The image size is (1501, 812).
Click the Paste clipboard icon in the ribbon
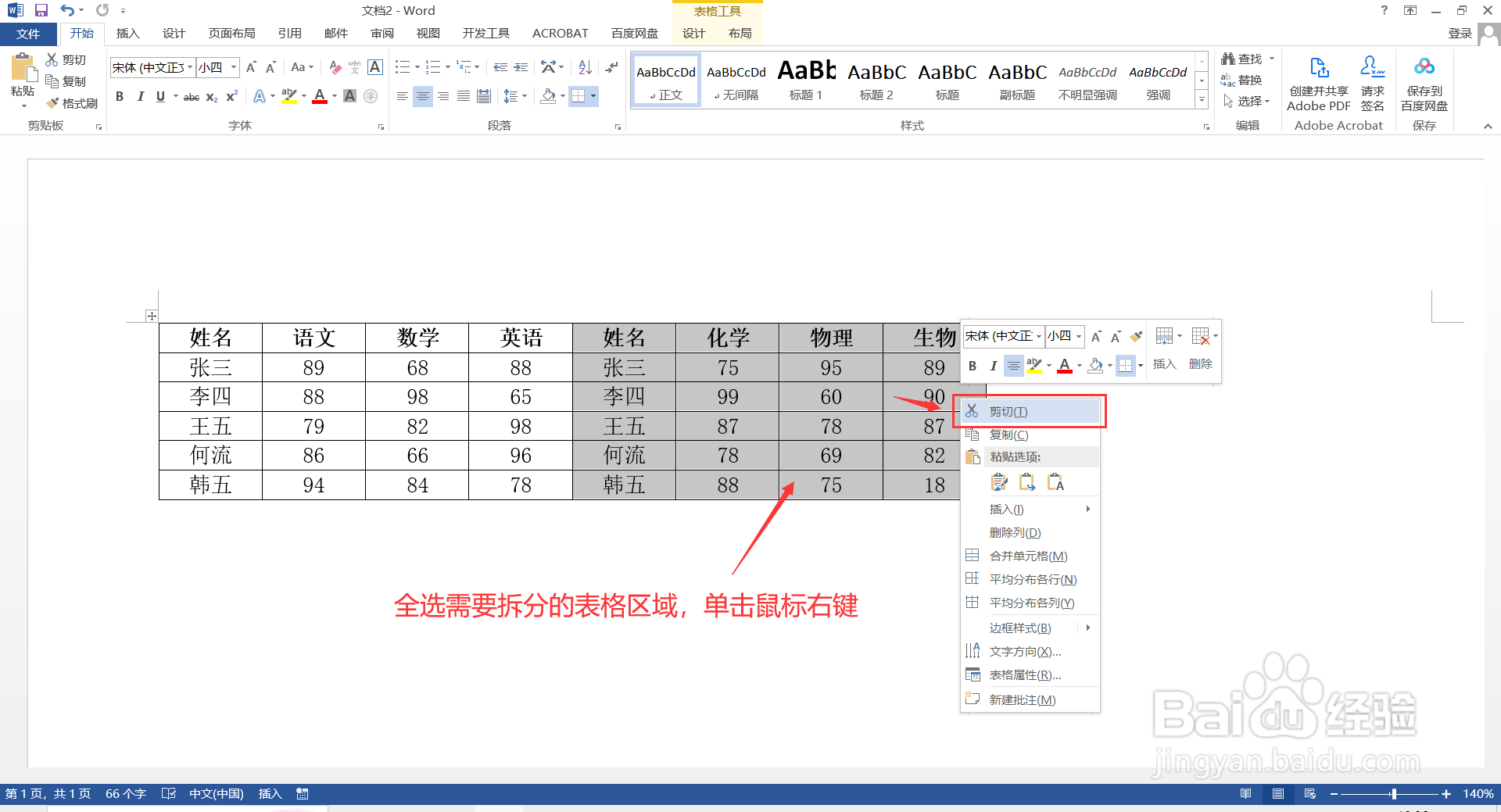(23, 69)
